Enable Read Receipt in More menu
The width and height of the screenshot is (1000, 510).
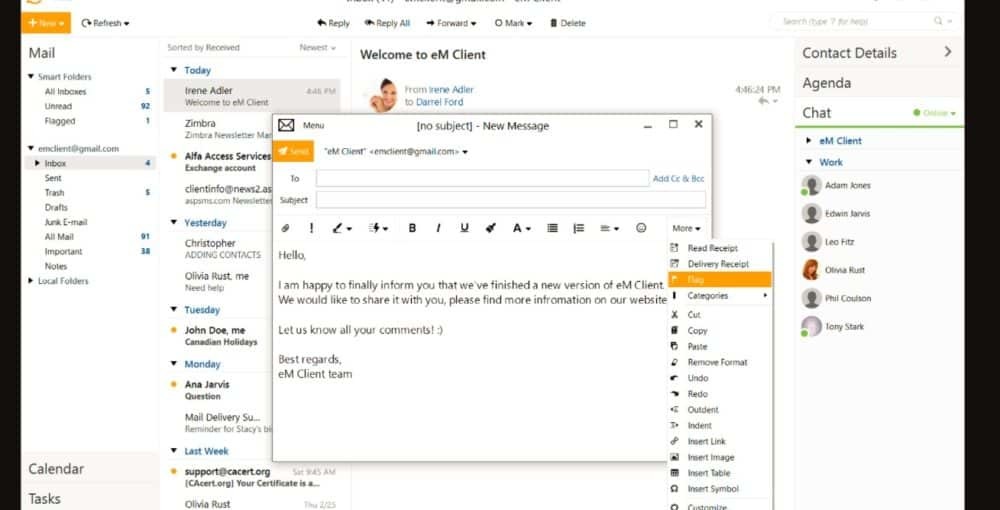click(x=712, y=248)
